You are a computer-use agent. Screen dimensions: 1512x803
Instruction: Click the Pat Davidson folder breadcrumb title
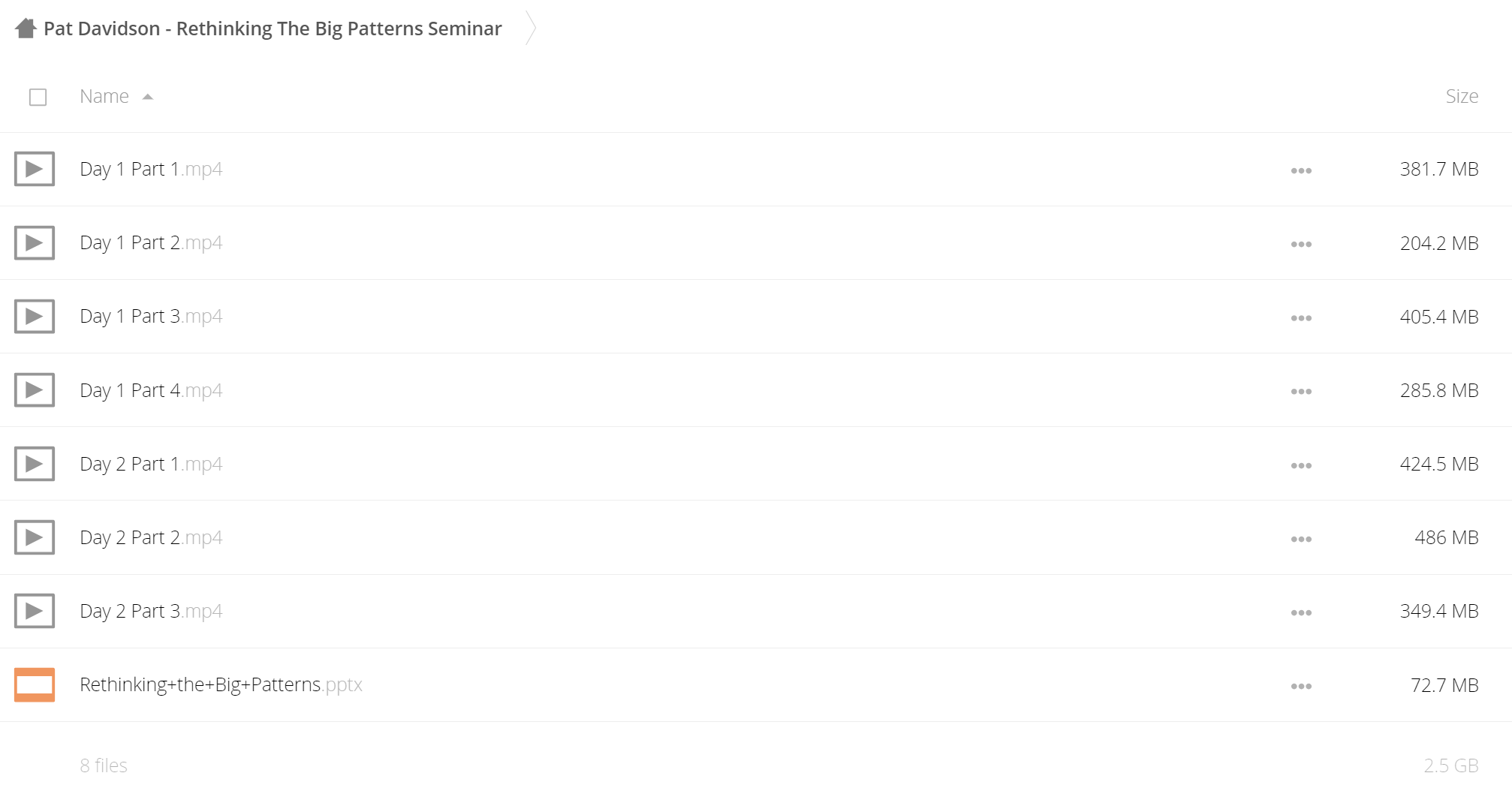pyautogui.click(x=273, y=29)
